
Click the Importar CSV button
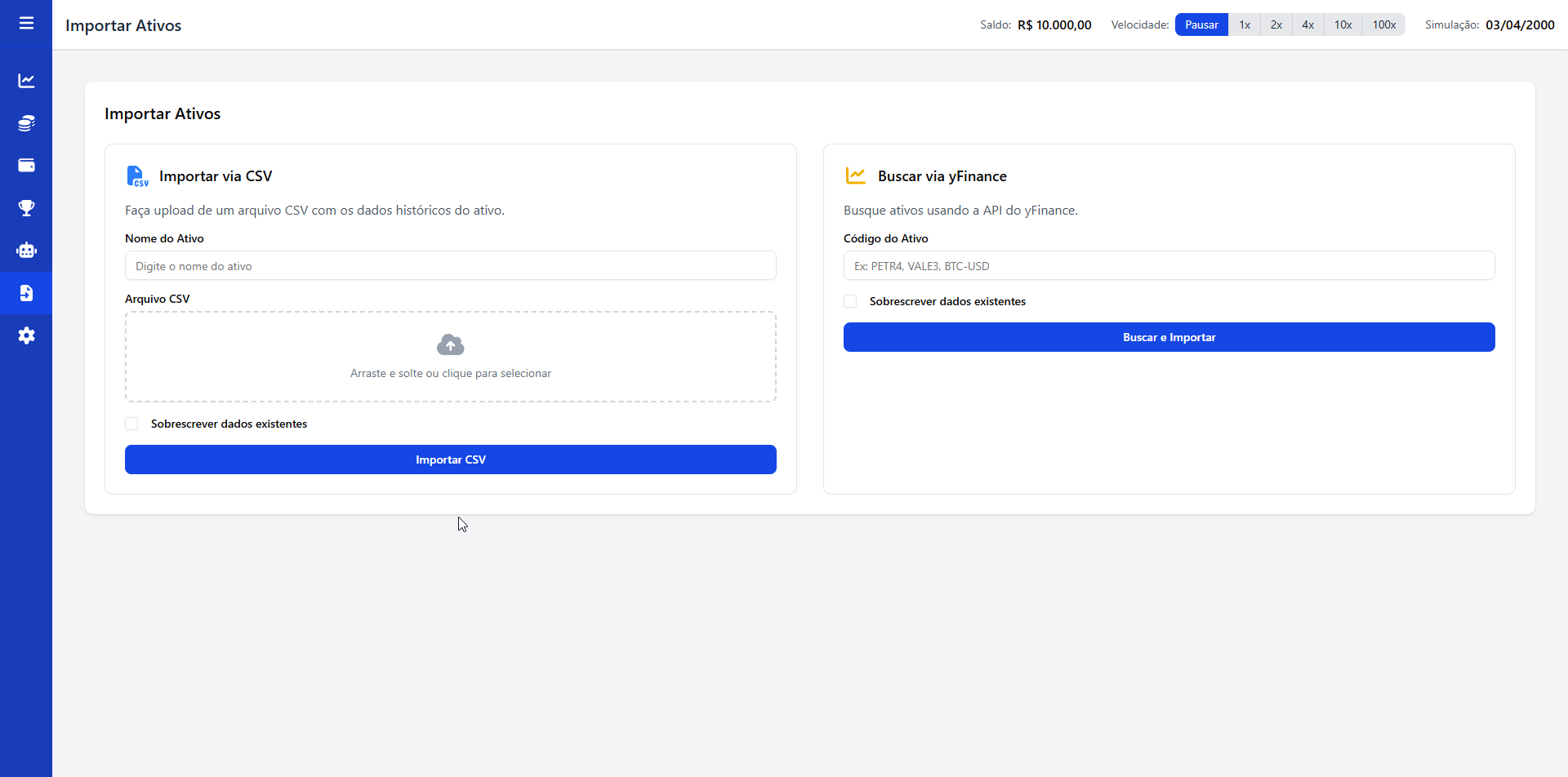450,459
